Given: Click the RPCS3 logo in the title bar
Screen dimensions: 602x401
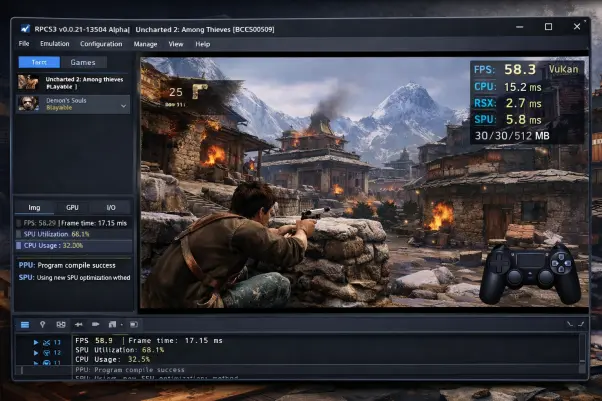Looking at the screenshot, I should coord(25,29).
